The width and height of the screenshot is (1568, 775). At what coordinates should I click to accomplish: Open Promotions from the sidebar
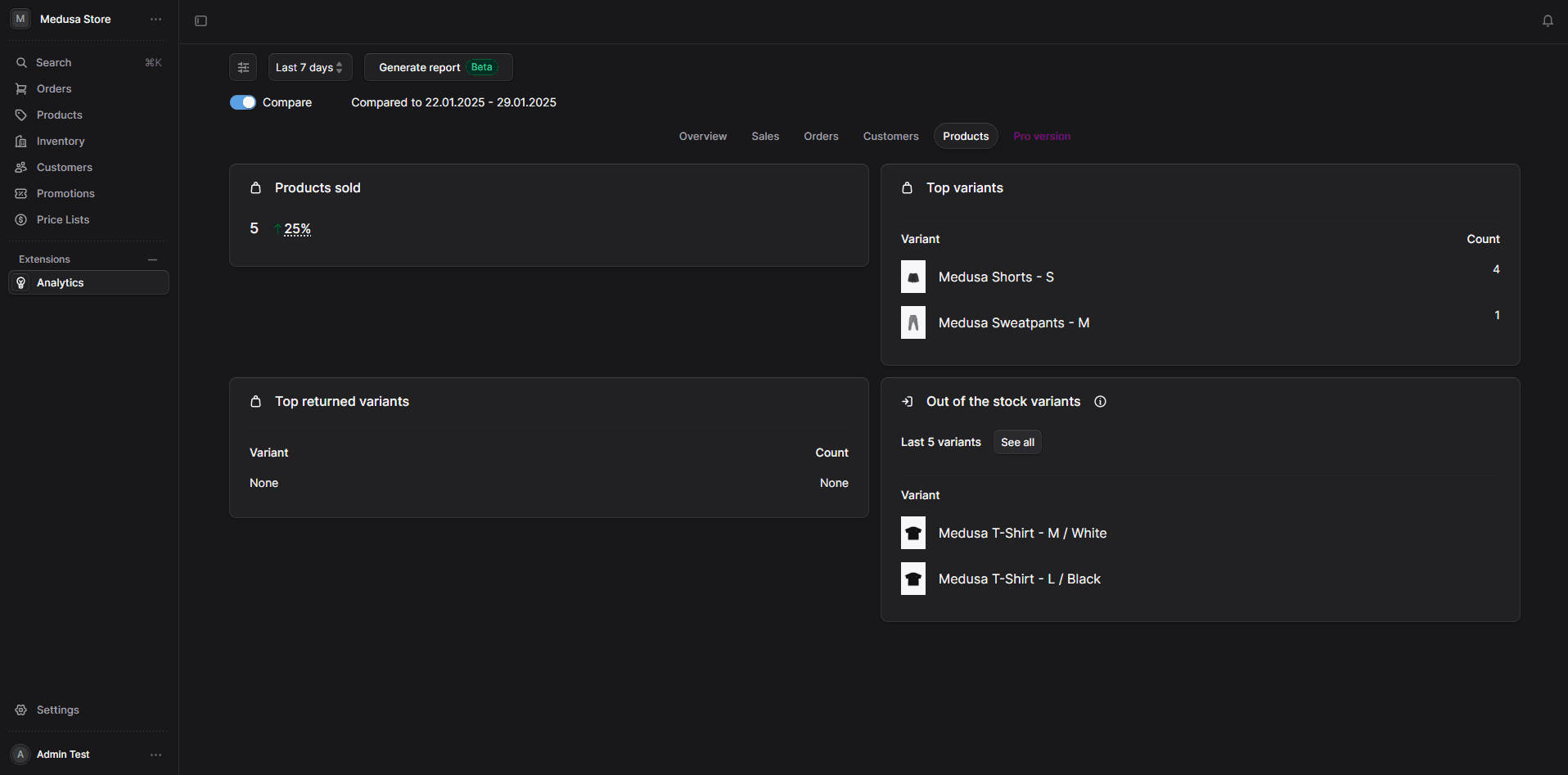click(64, 193)
